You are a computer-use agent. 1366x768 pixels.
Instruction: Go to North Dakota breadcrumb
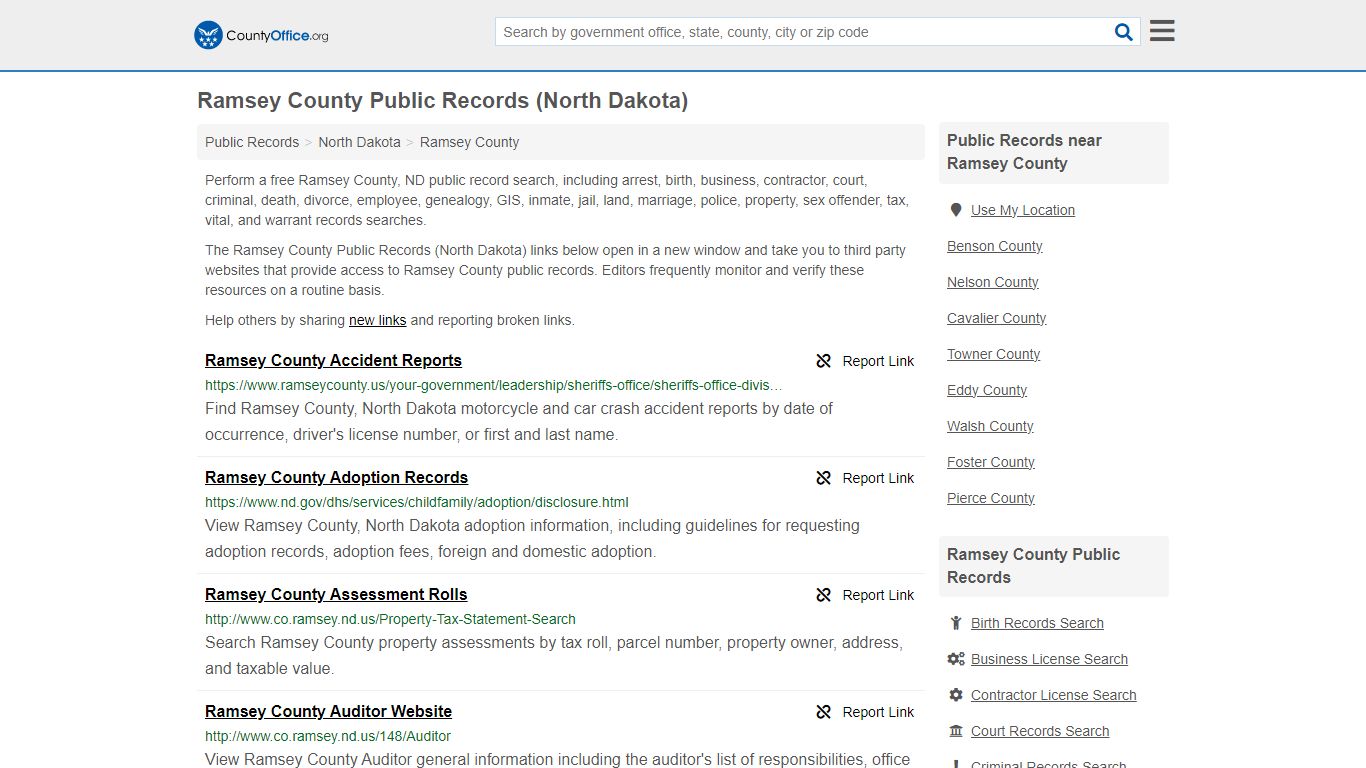[359, 142]
